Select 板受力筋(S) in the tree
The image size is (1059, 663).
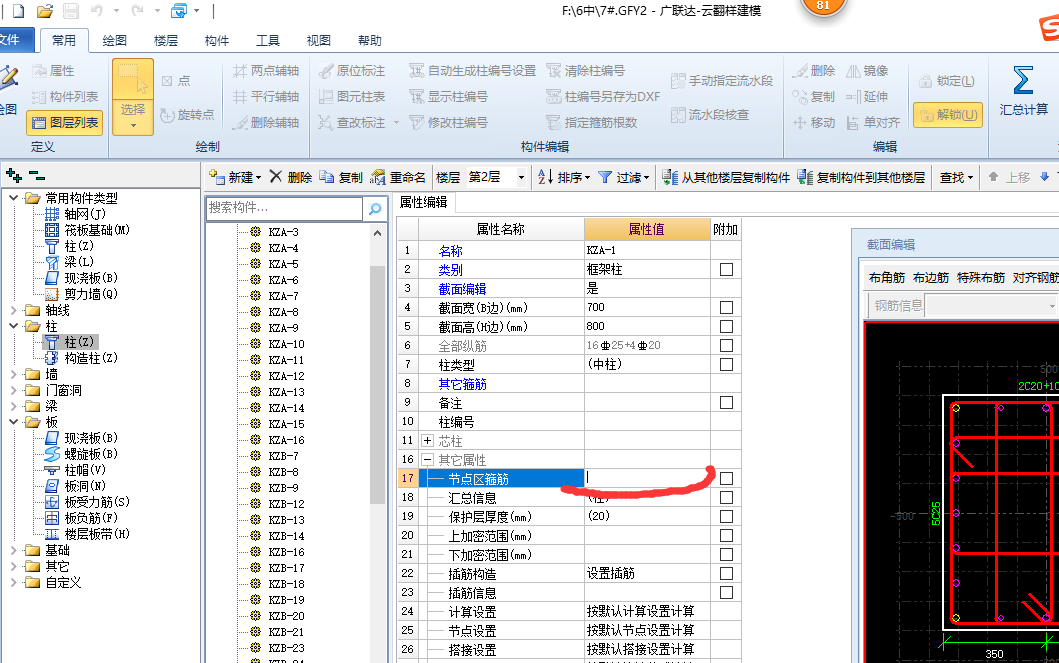coord(87,502)
